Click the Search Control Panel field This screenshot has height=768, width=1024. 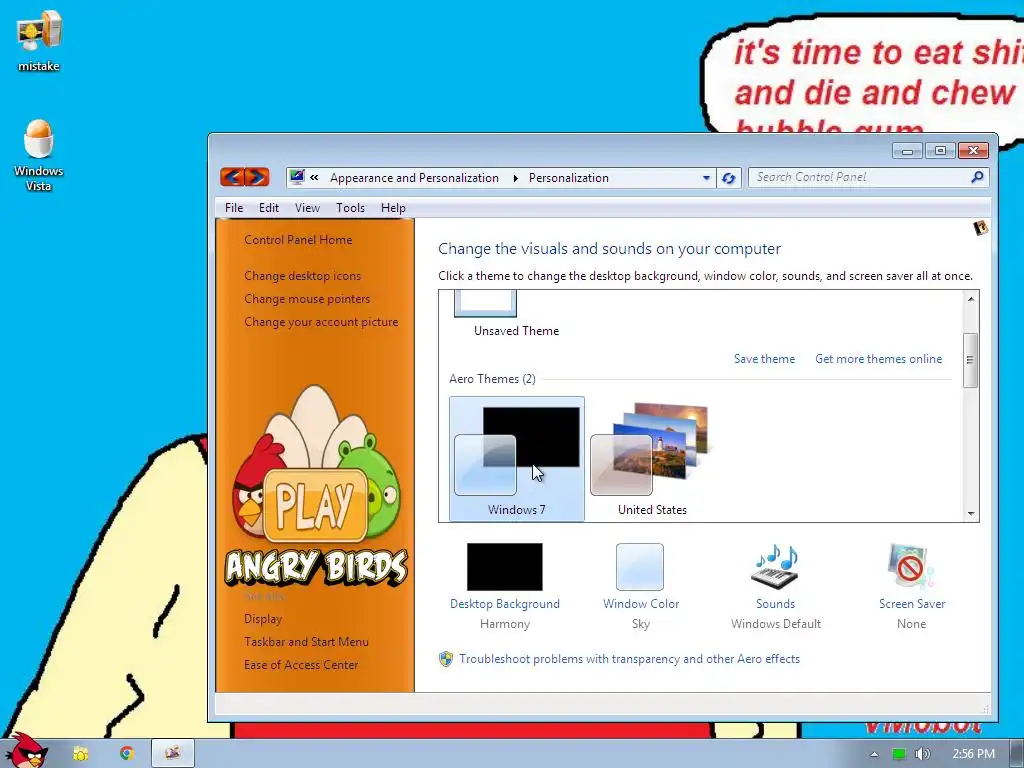(869, 177)
